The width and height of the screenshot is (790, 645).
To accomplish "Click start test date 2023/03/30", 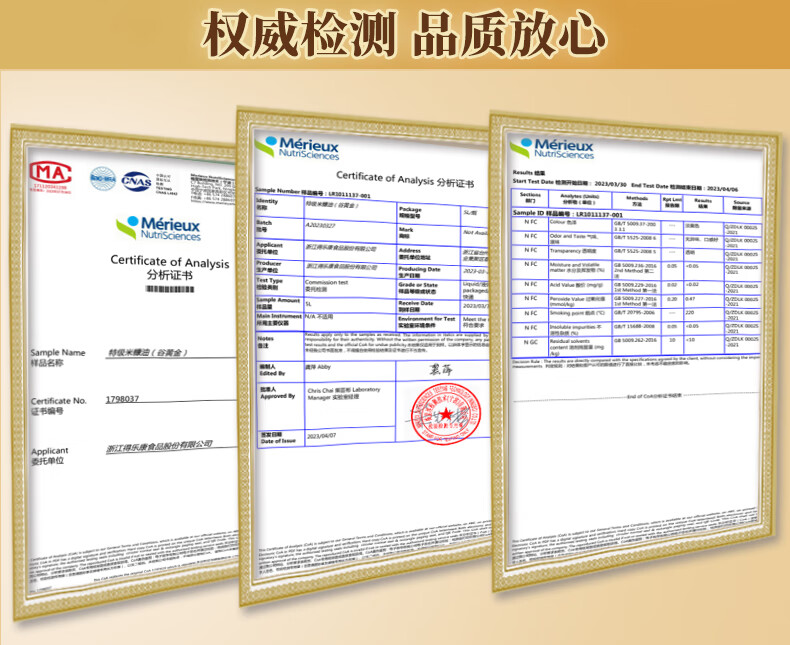I will (610, 183).
